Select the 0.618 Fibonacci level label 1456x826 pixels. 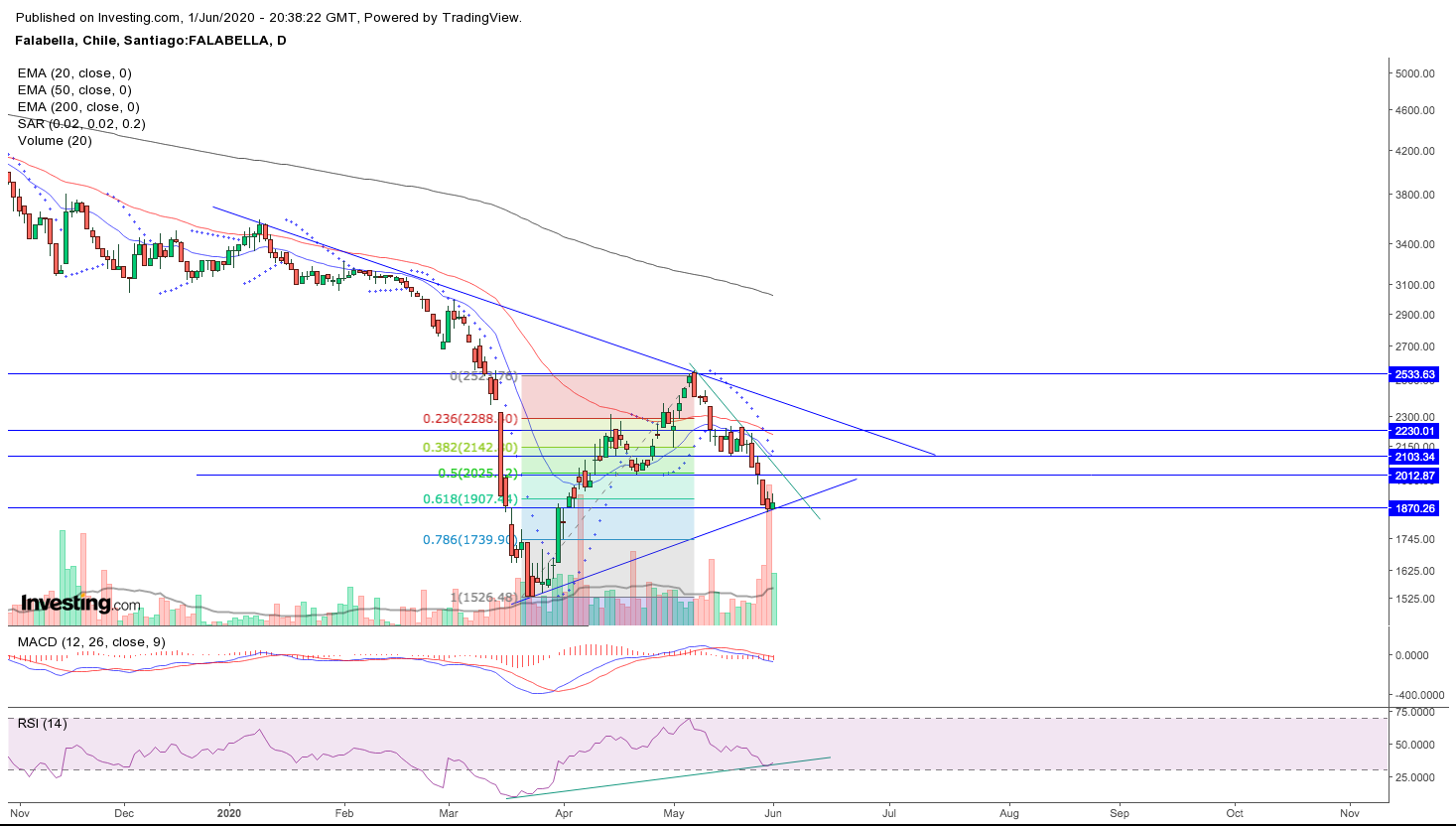(x=470, y=499)
